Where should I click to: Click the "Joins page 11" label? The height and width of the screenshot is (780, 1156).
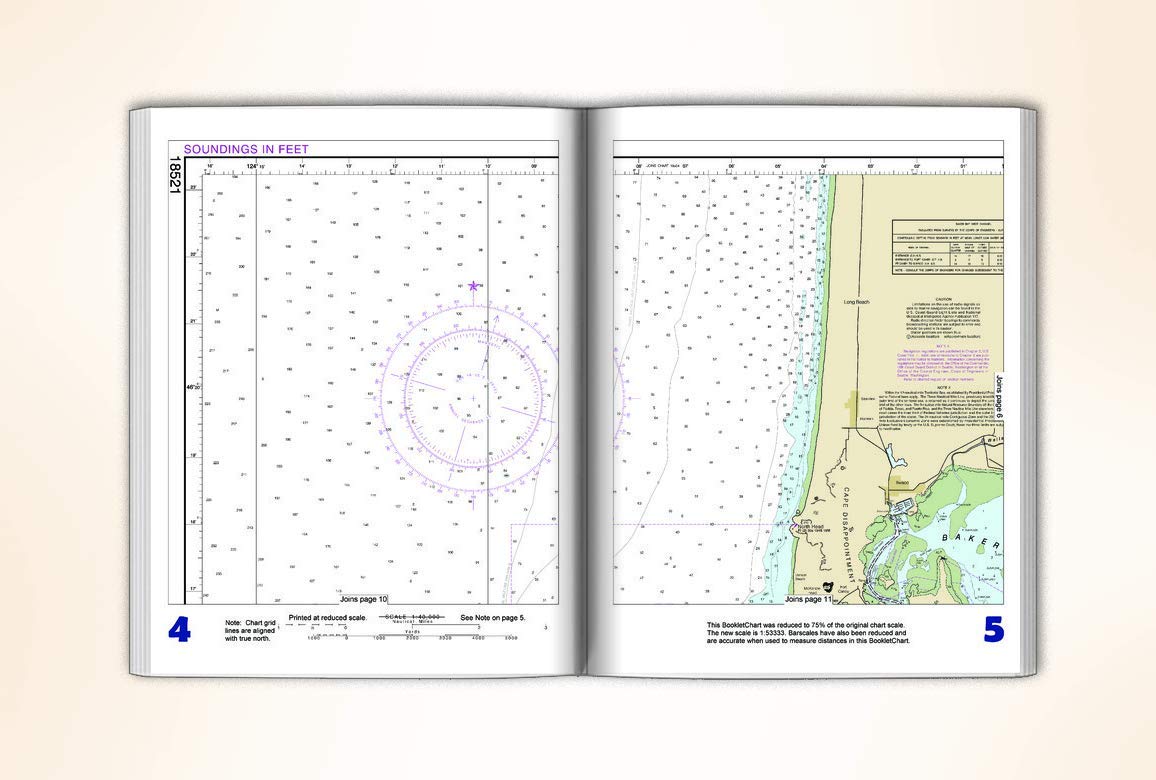point(809,599)
